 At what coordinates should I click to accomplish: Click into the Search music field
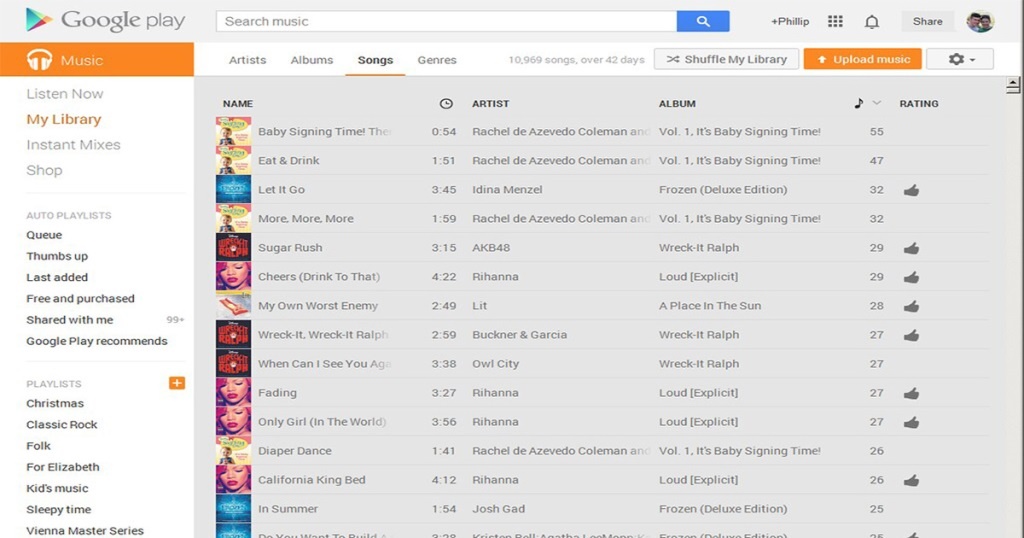click(x=446, y=21)
